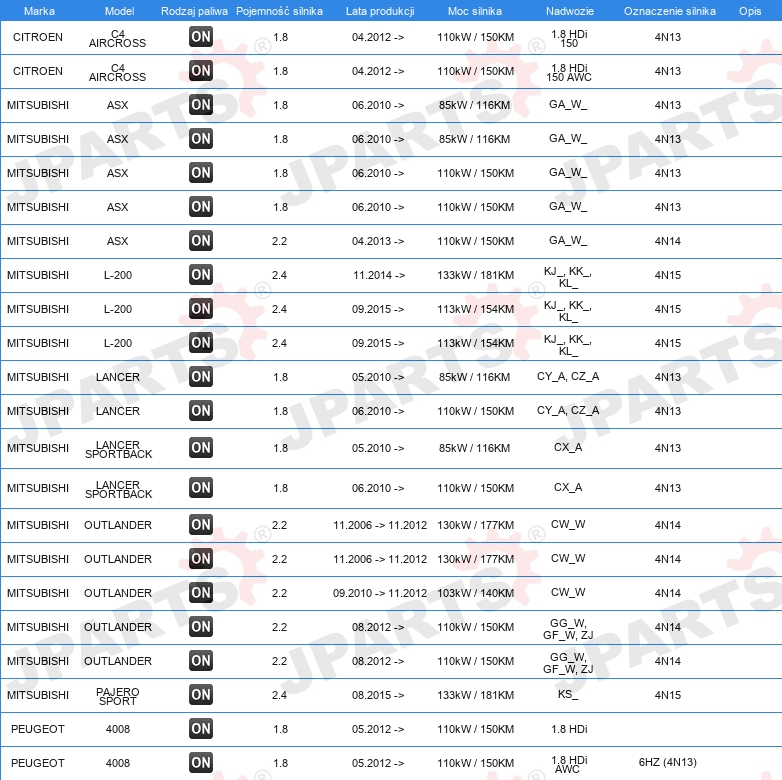Select the 133kW / 181KM cell in the Pajero Sport row

[475, 695]
